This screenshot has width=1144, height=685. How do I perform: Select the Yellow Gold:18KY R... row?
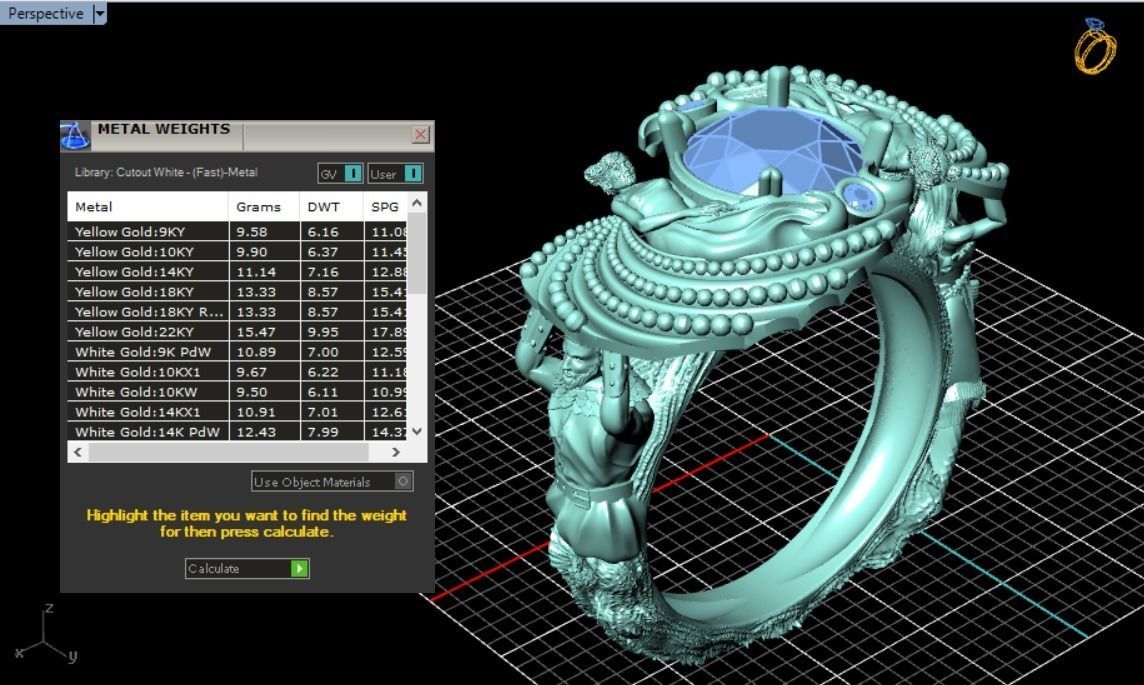point(237,311)
